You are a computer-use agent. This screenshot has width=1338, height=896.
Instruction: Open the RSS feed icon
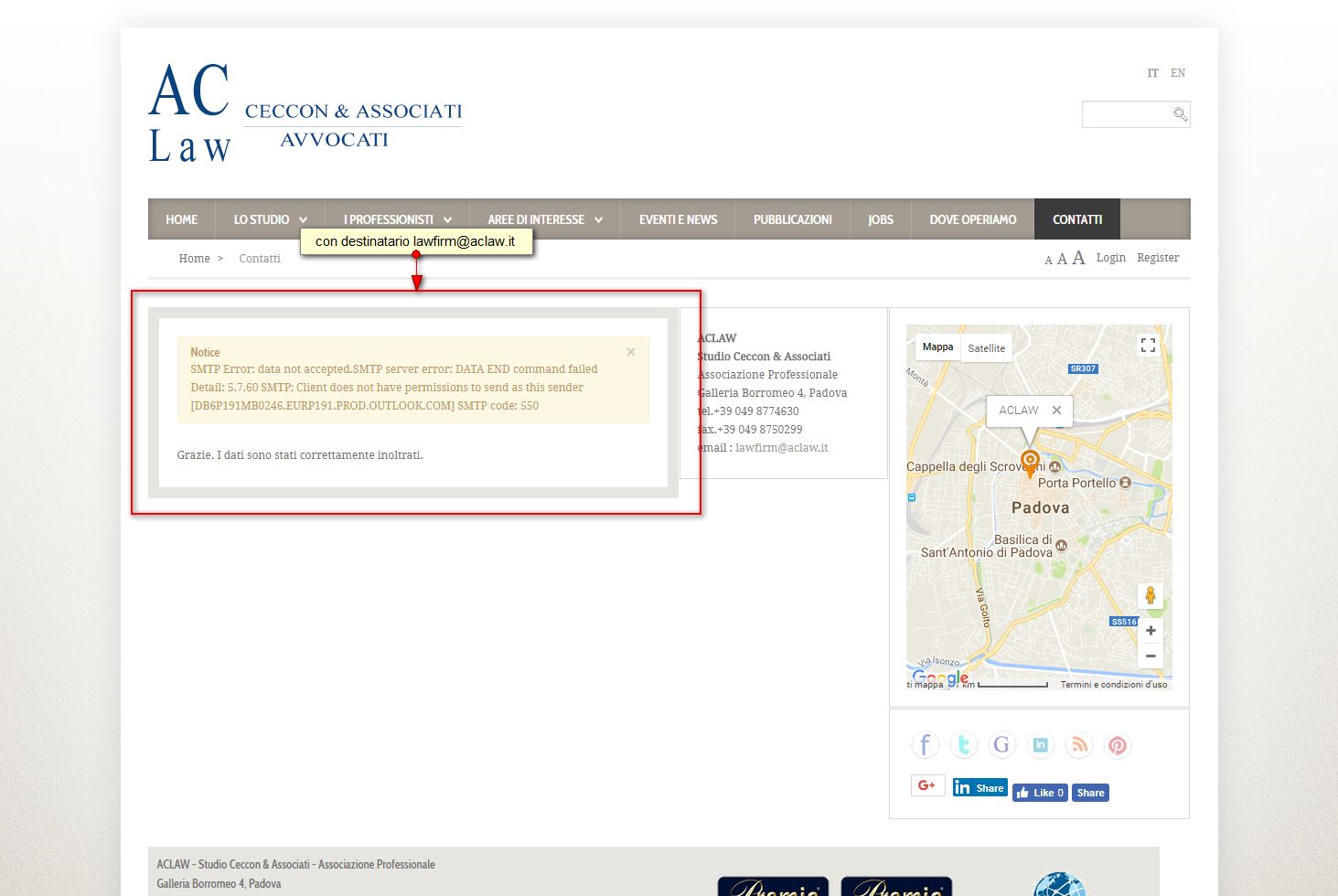(x=1079, y=745)
